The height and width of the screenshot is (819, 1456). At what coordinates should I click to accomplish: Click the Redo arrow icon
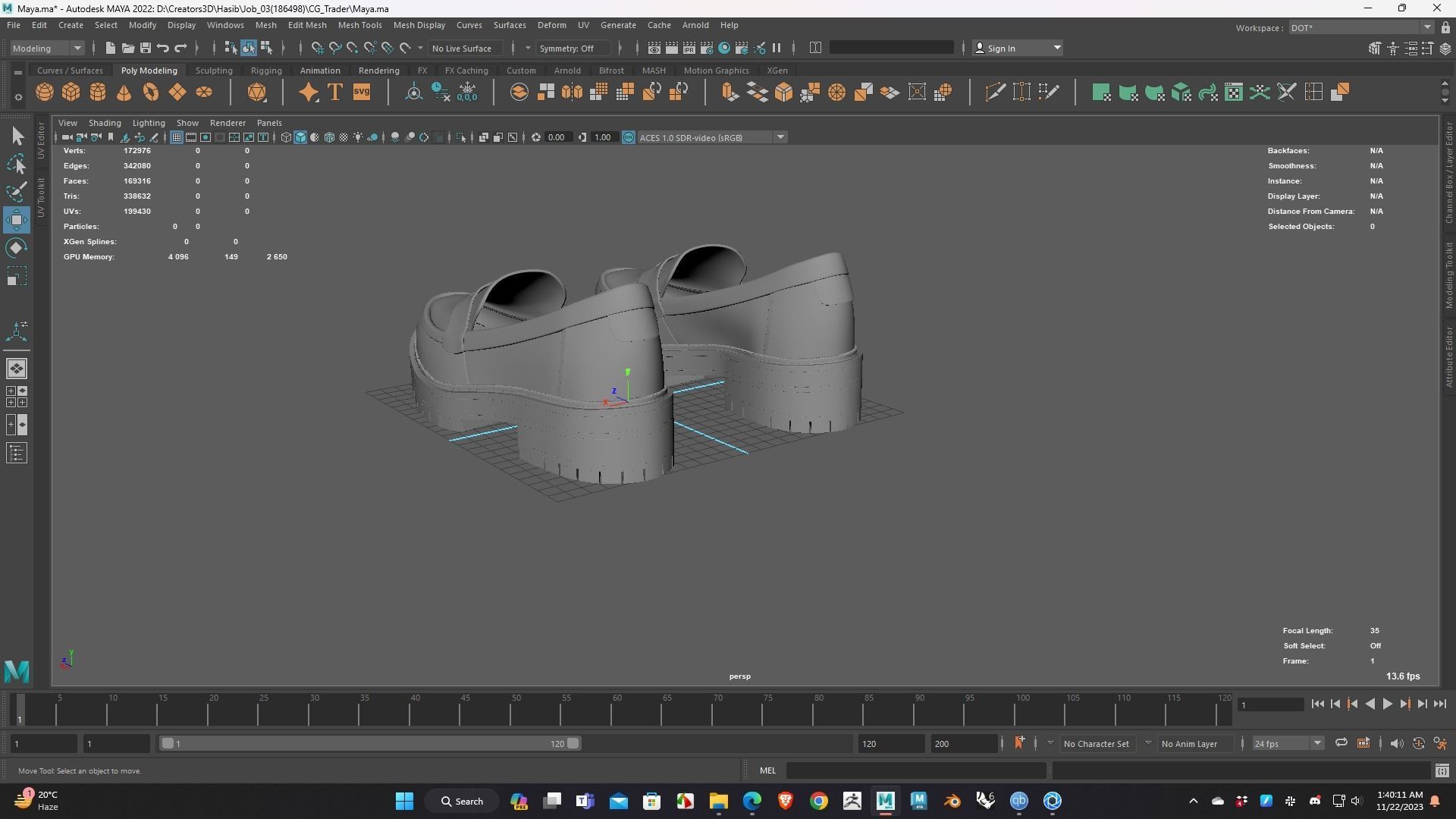point(180,48)
